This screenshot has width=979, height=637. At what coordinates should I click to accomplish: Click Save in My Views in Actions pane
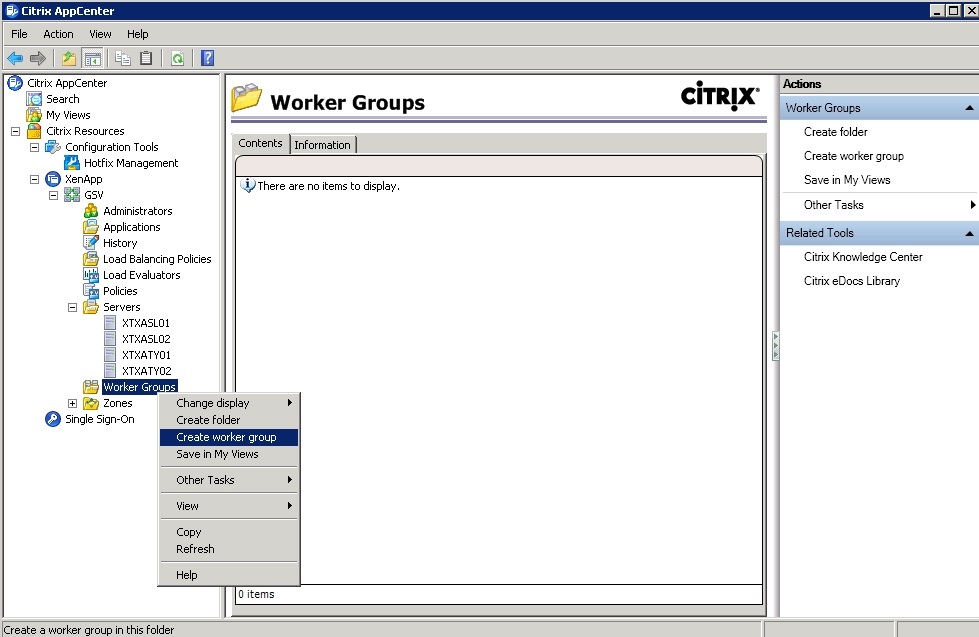tap(847, 180)
